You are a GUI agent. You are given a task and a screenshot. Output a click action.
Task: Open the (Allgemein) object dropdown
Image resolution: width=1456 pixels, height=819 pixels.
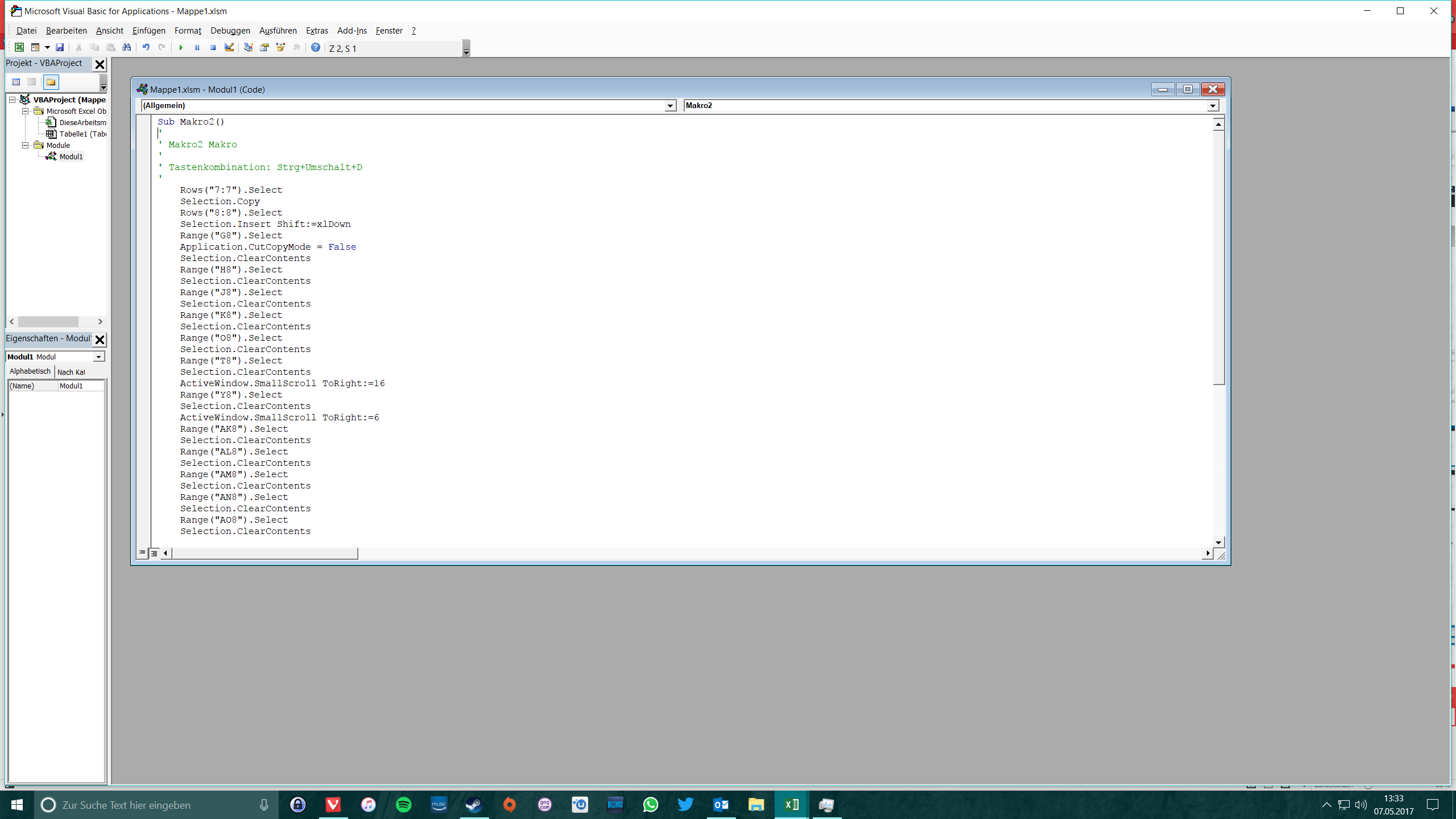pos(670,106)
